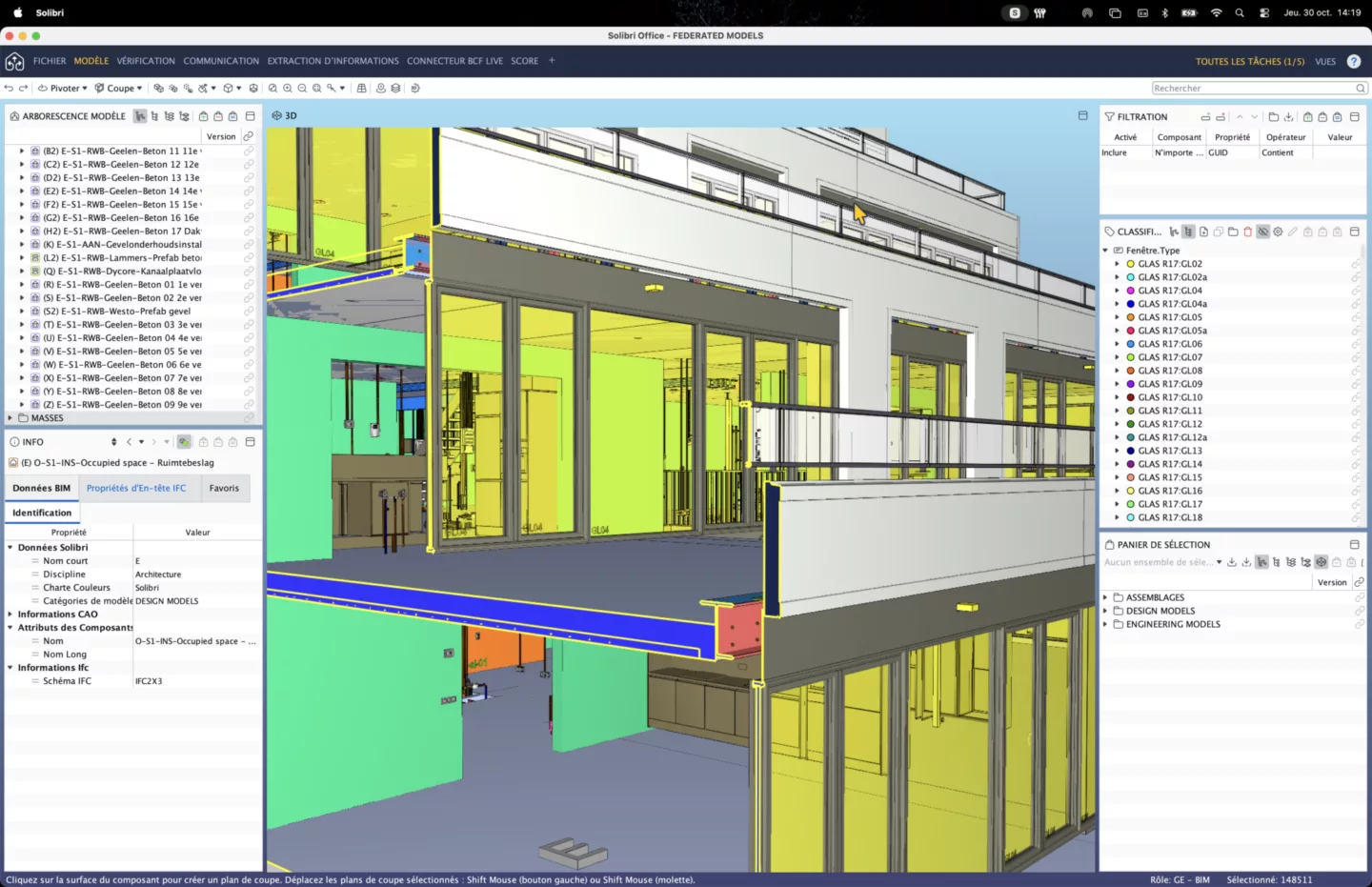
Task: Click the Undo arrow in the toolbar
Action: [9, 88]
